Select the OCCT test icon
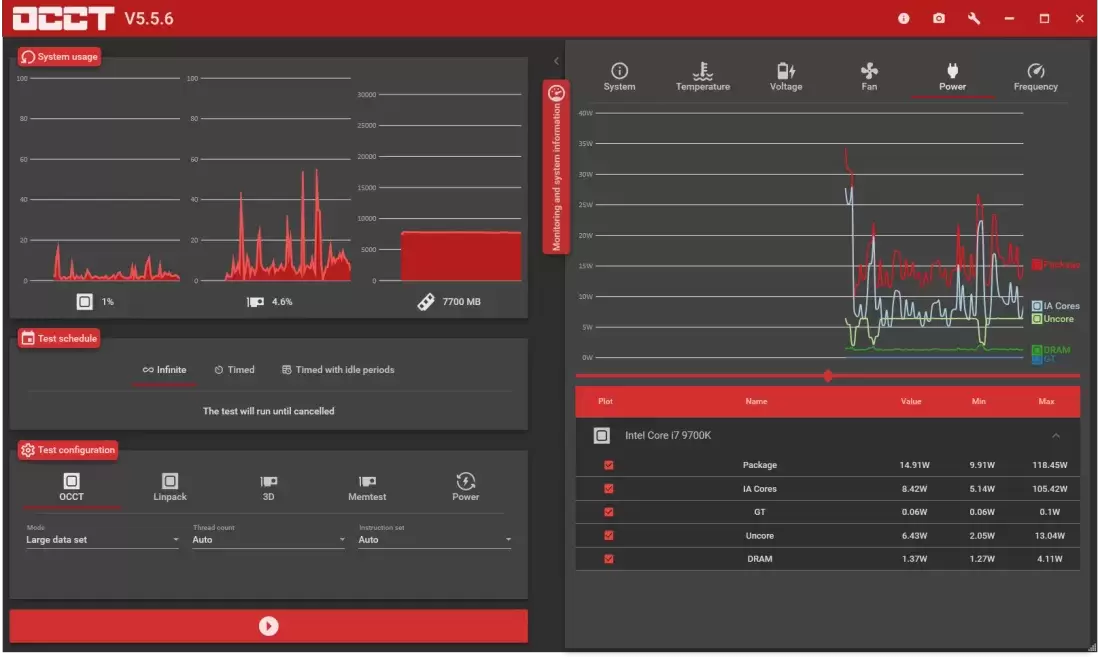Viewport: 1100px width, 661px height. (71, 482)
